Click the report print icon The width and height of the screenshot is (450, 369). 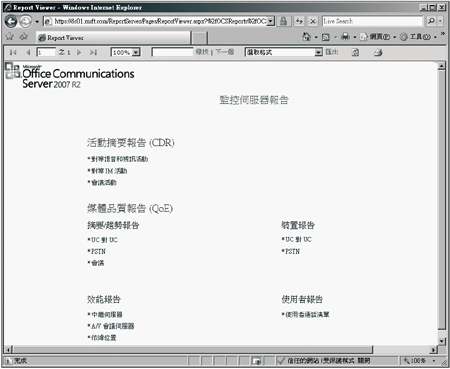coord(378,52)
